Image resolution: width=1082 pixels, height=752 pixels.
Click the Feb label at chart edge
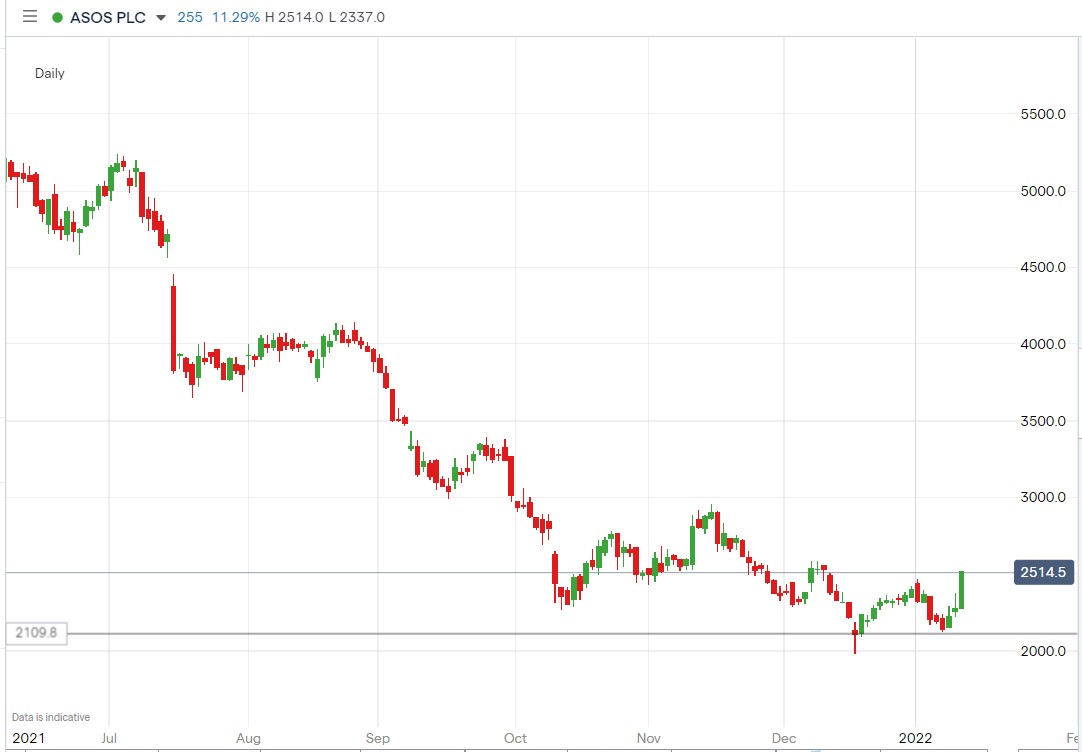pos(1074,738)
